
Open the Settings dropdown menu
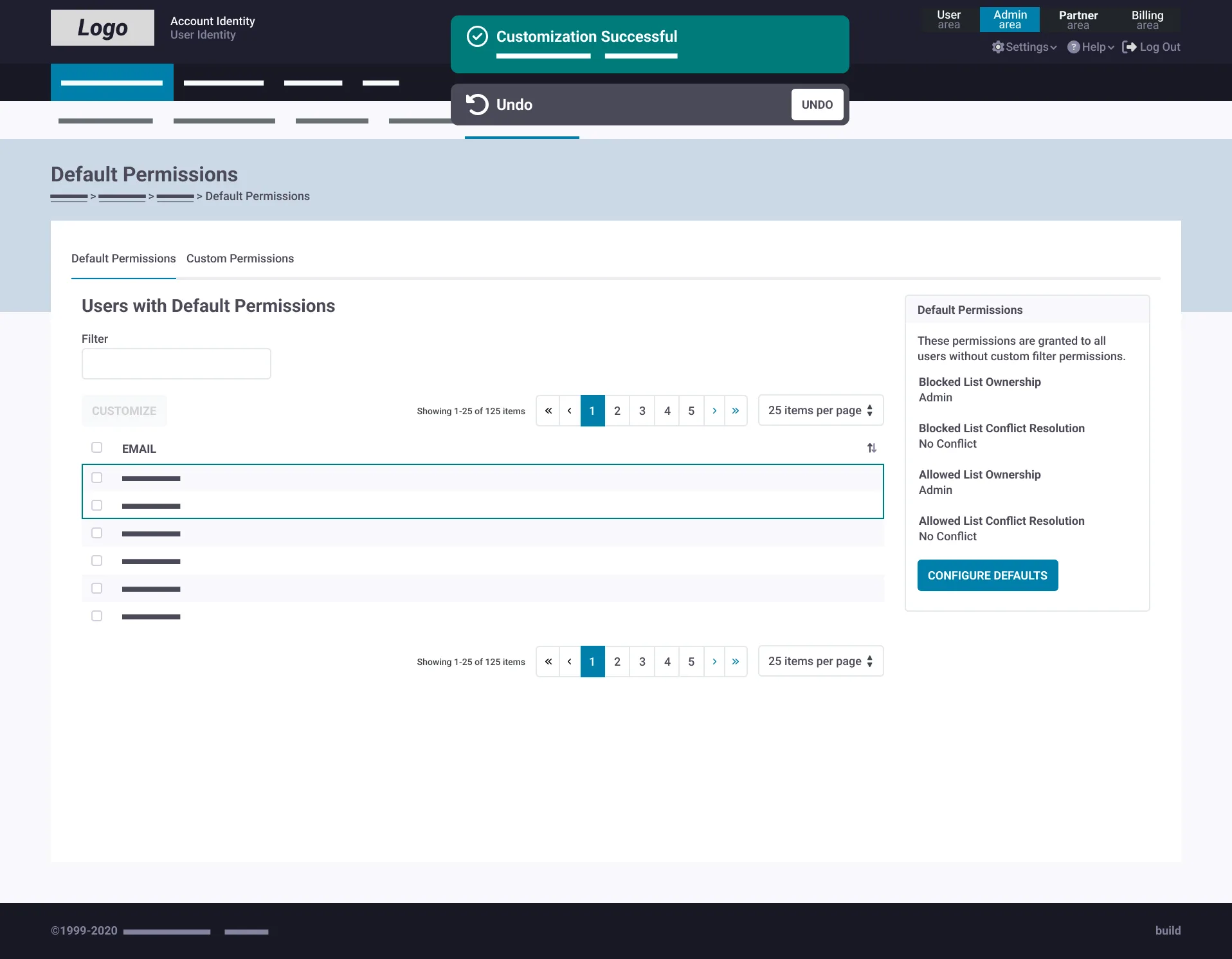[x=1024, y=47]
